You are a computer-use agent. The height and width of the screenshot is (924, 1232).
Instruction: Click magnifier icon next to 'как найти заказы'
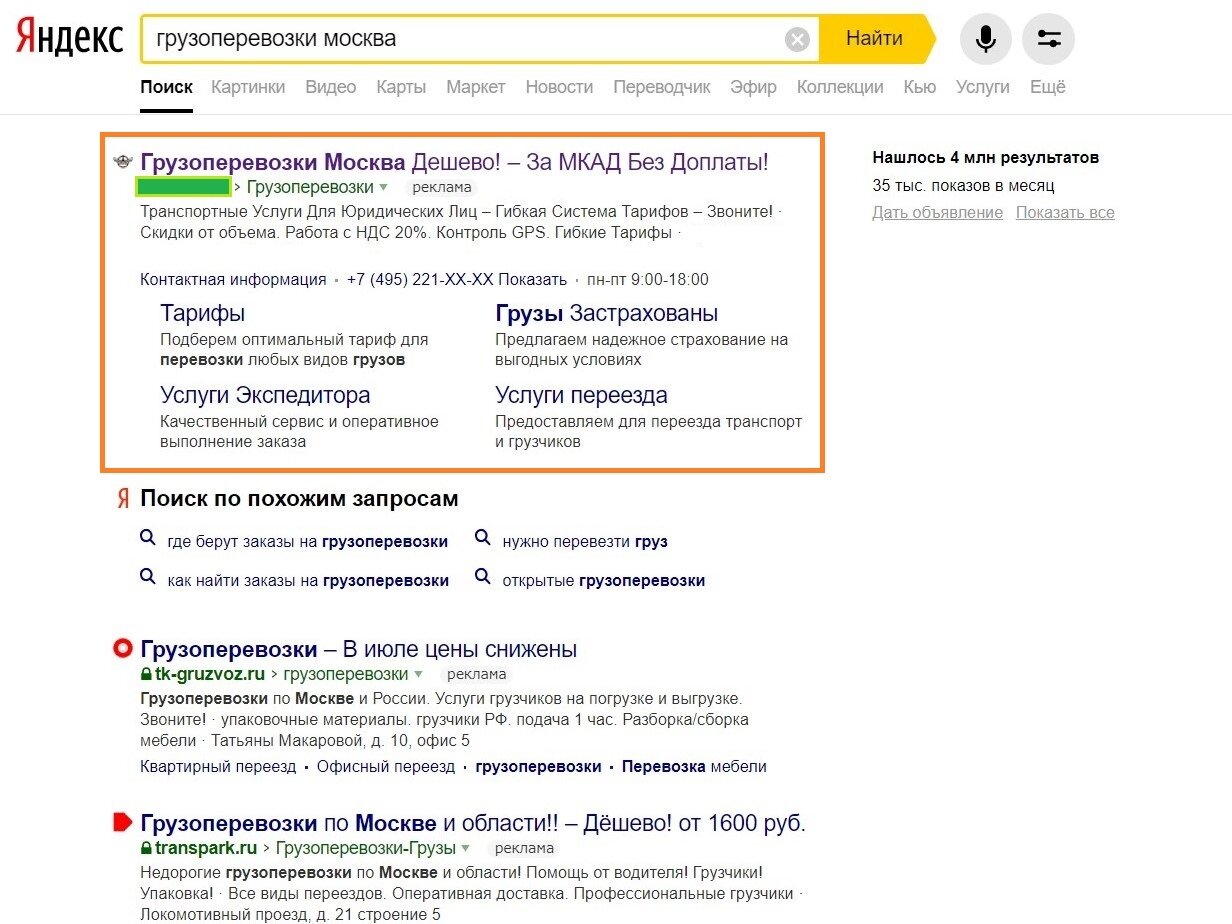click(148, 577)
